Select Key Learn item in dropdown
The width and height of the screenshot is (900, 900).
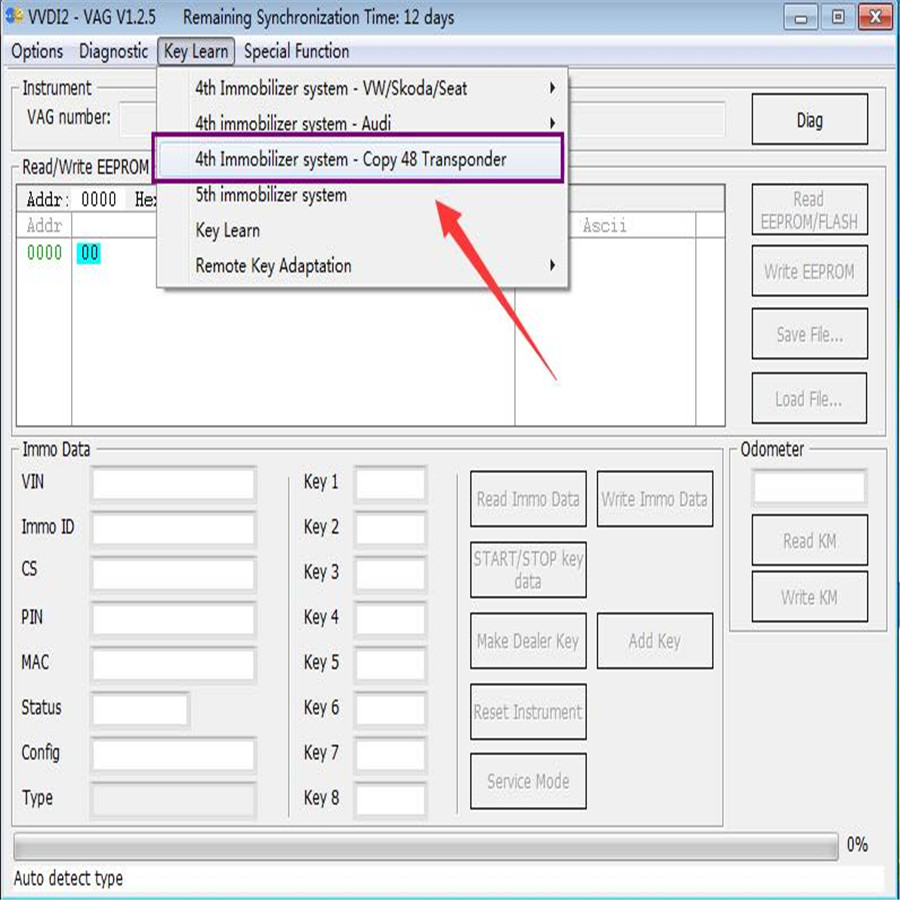pos(228,231)
